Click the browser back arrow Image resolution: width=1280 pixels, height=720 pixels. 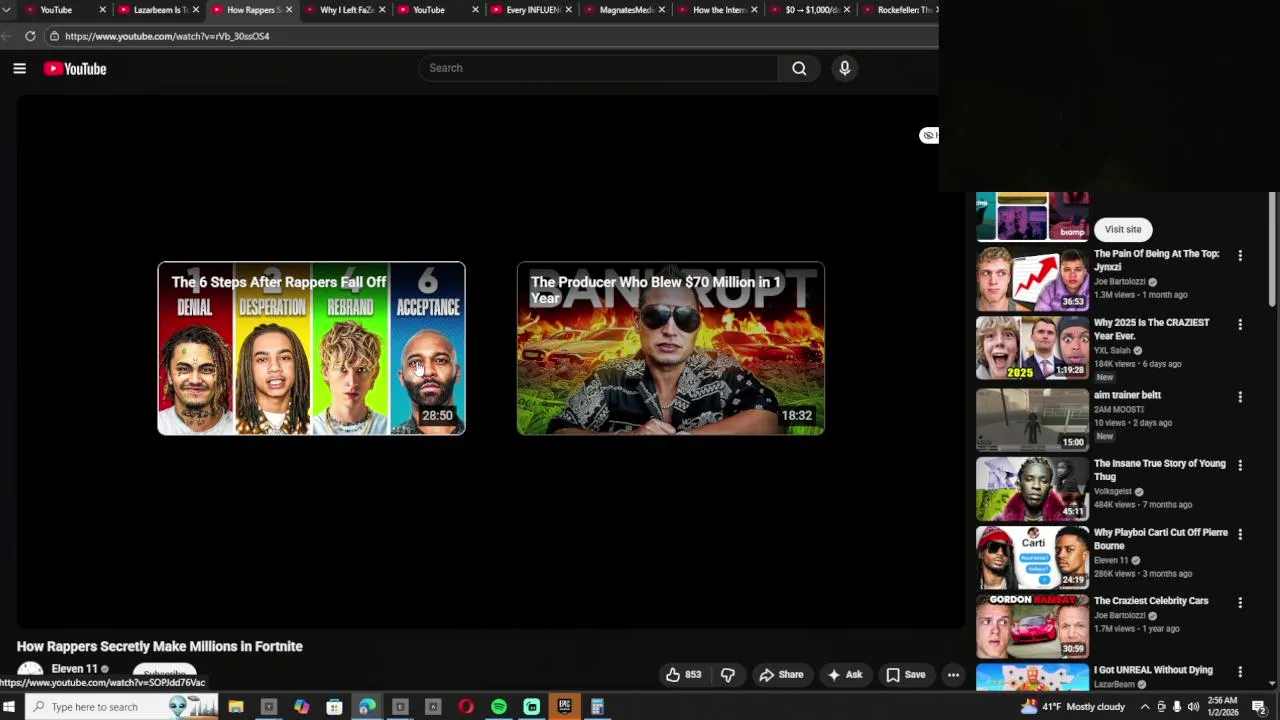click(x=7, y=36)
